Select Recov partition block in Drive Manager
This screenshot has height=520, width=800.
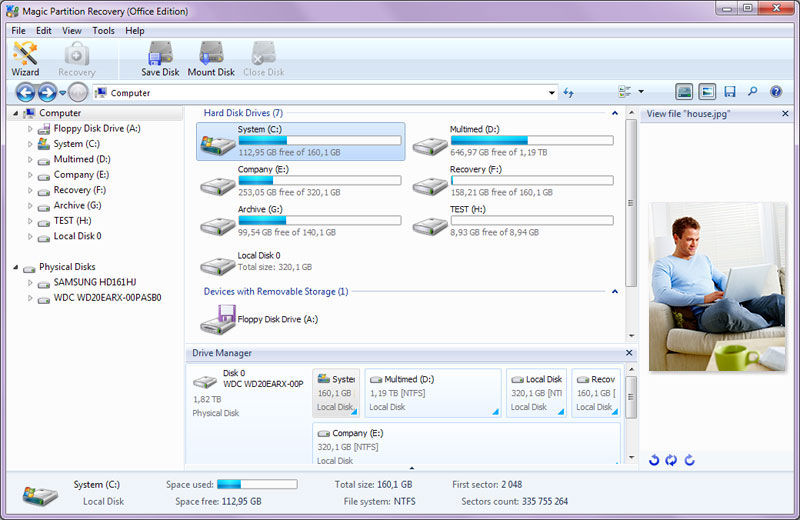coord(596,393)
